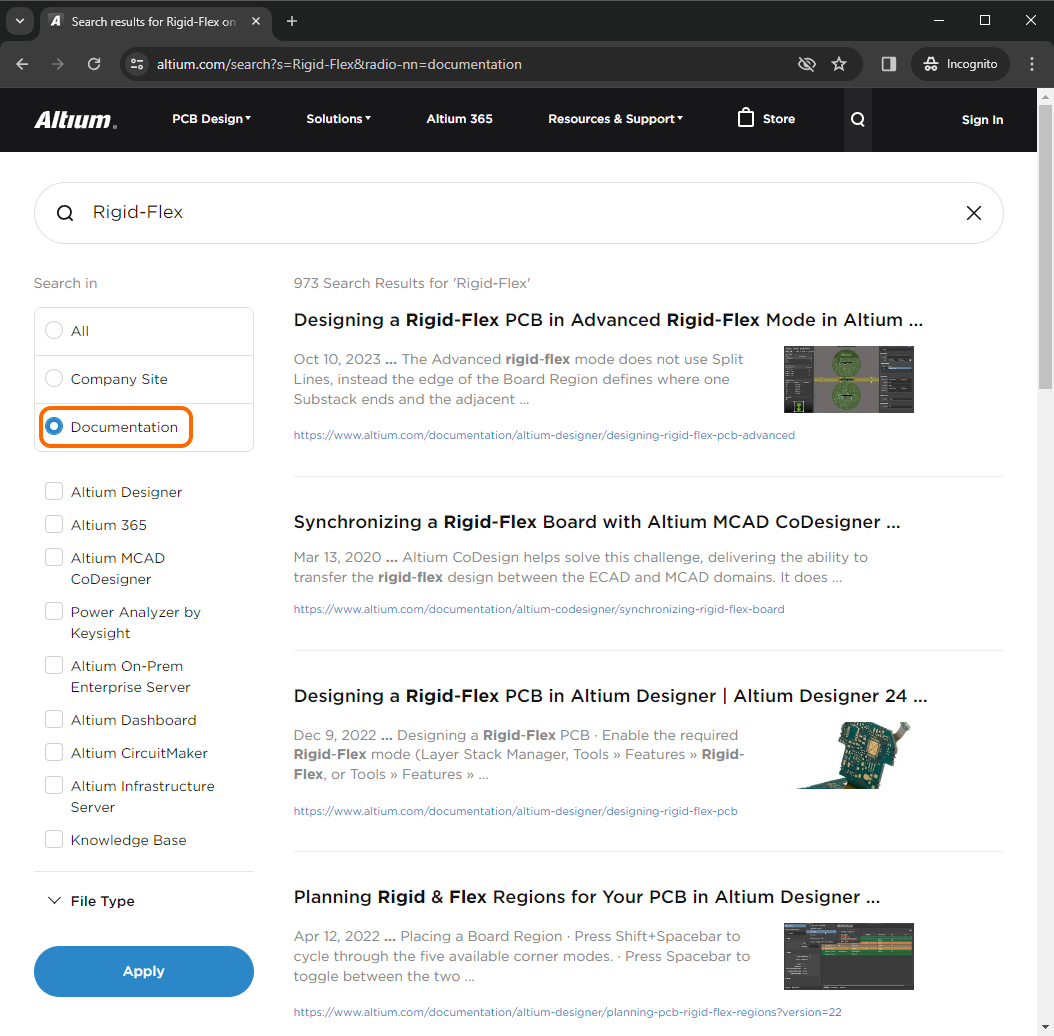Image resolution: width=1054 pixels, height=1036 pixels.
Task: Click the Store shopping bag icon
Action: (745, 118)
